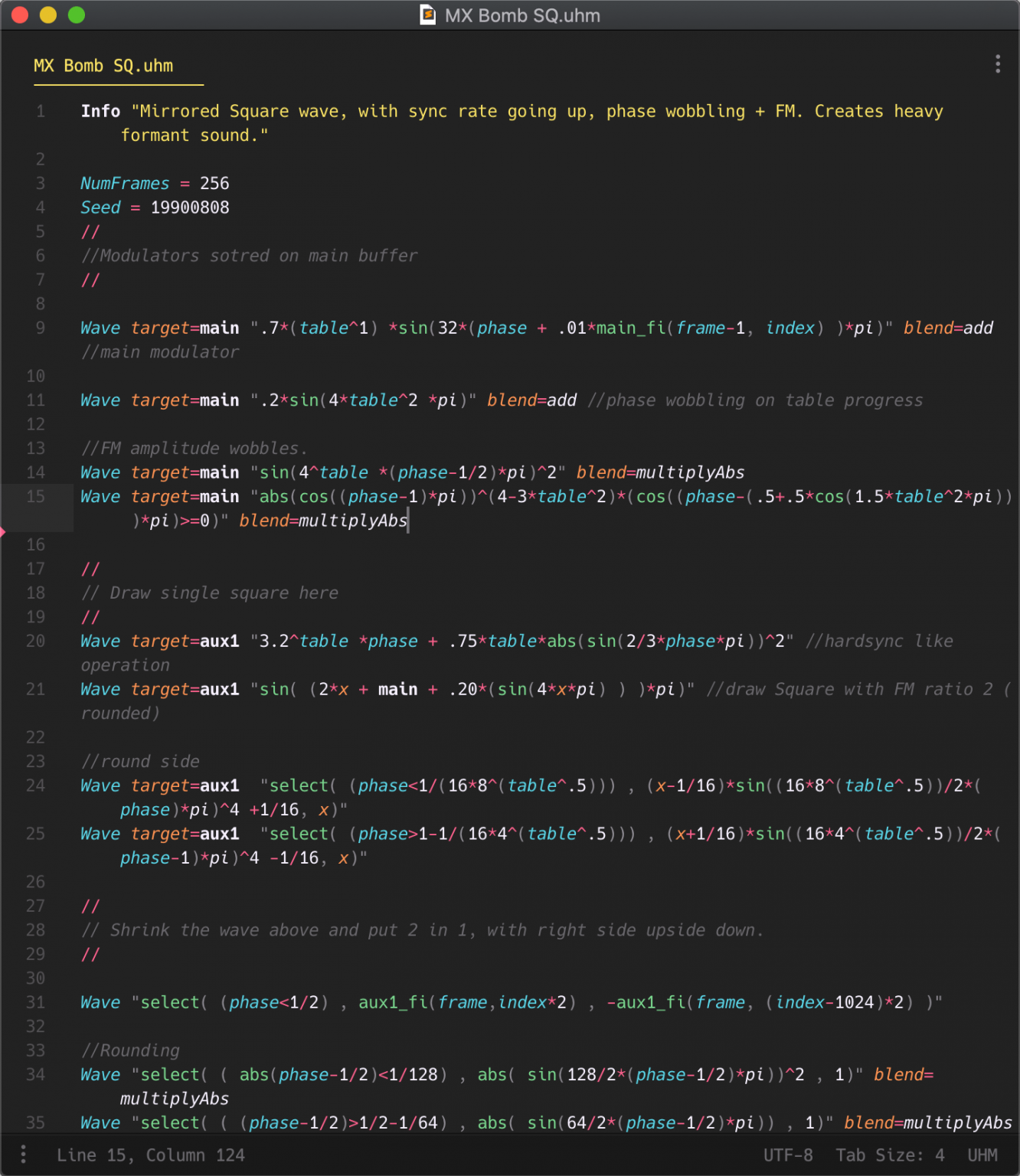Select the MX Bomb SQ.uhm tab
Screen dimensions: 1020x1176
(x=103, y=66)
